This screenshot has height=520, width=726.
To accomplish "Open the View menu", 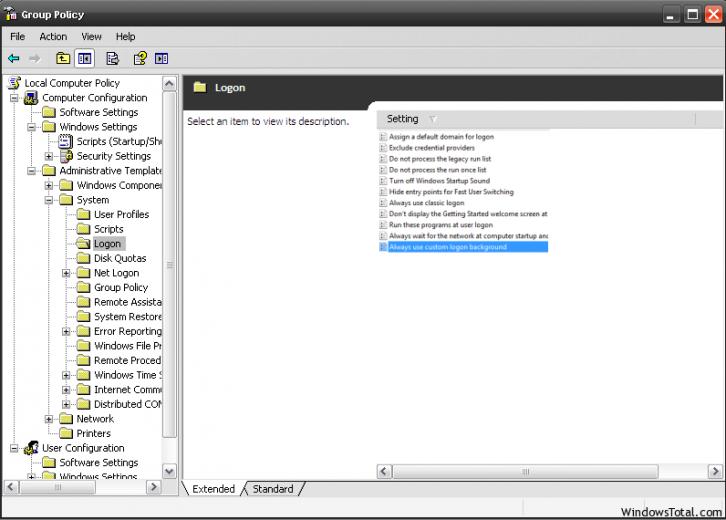I will [92, 37].
